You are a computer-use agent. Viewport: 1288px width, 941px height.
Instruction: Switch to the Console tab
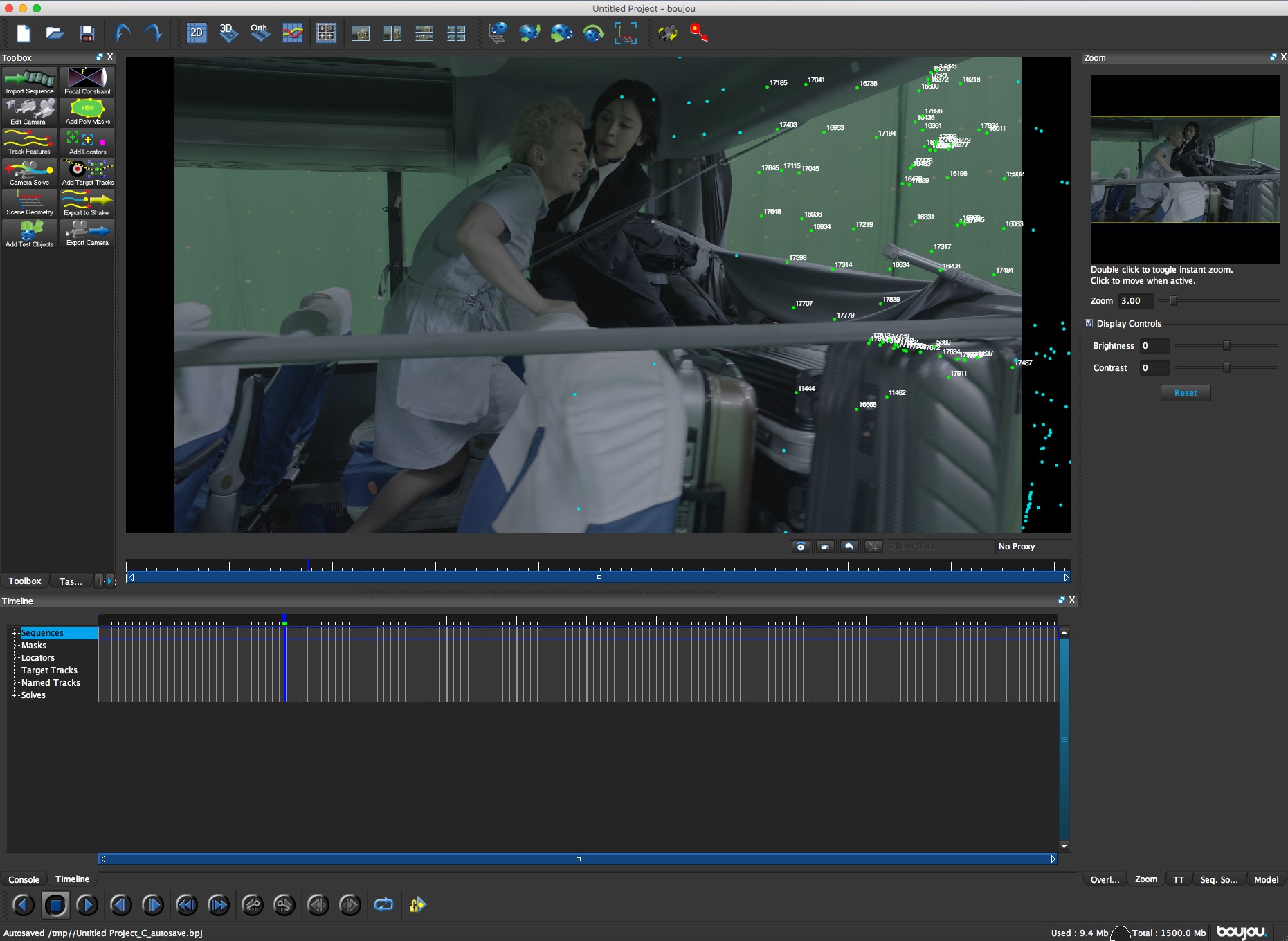tap(24, 879)
